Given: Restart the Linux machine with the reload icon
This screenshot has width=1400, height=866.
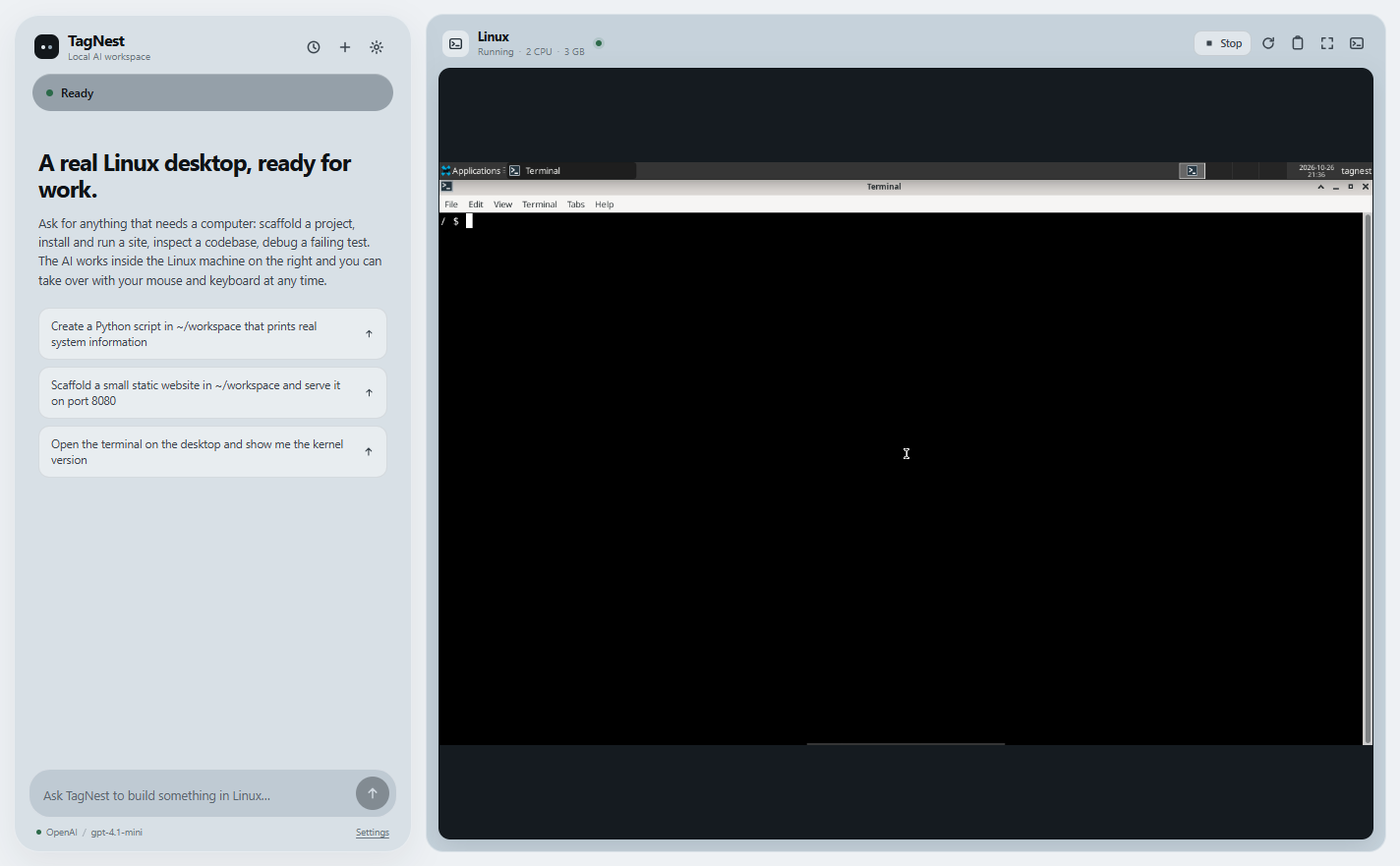Looking at the screenshot, I should pos(1268,43).
